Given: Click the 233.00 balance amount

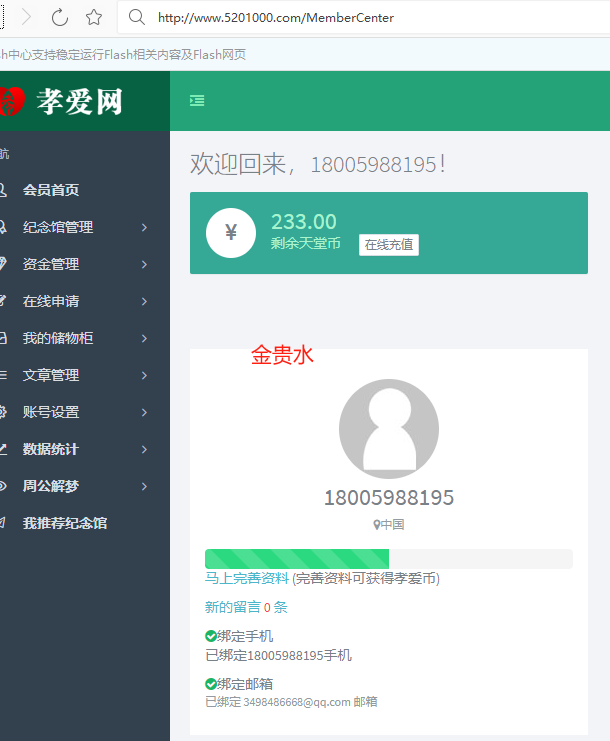Looking at the screenshot, I should click(x=304, y=222).
